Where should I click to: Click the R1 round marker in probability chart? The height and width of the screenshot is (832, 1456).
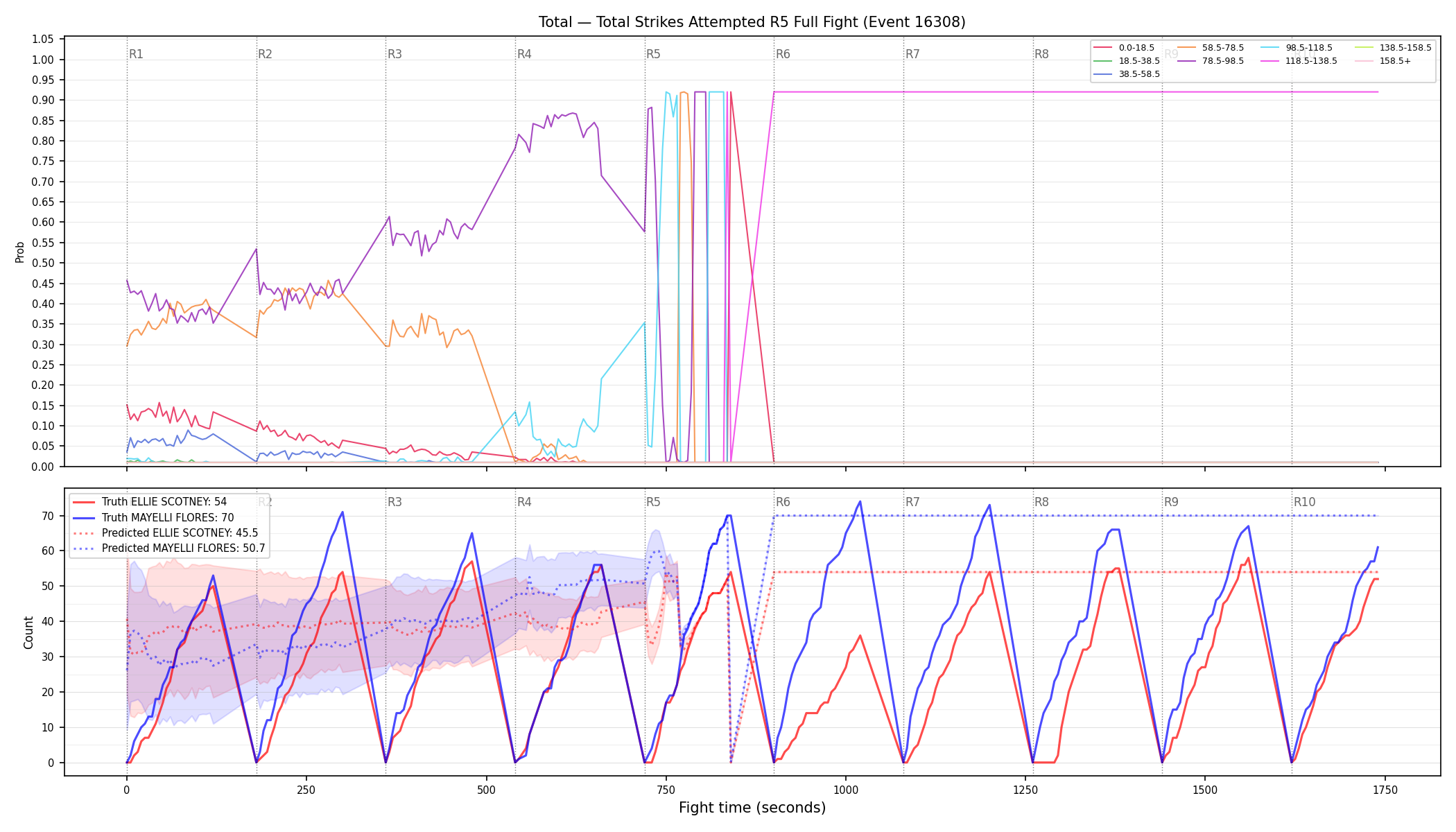point(136,54)
